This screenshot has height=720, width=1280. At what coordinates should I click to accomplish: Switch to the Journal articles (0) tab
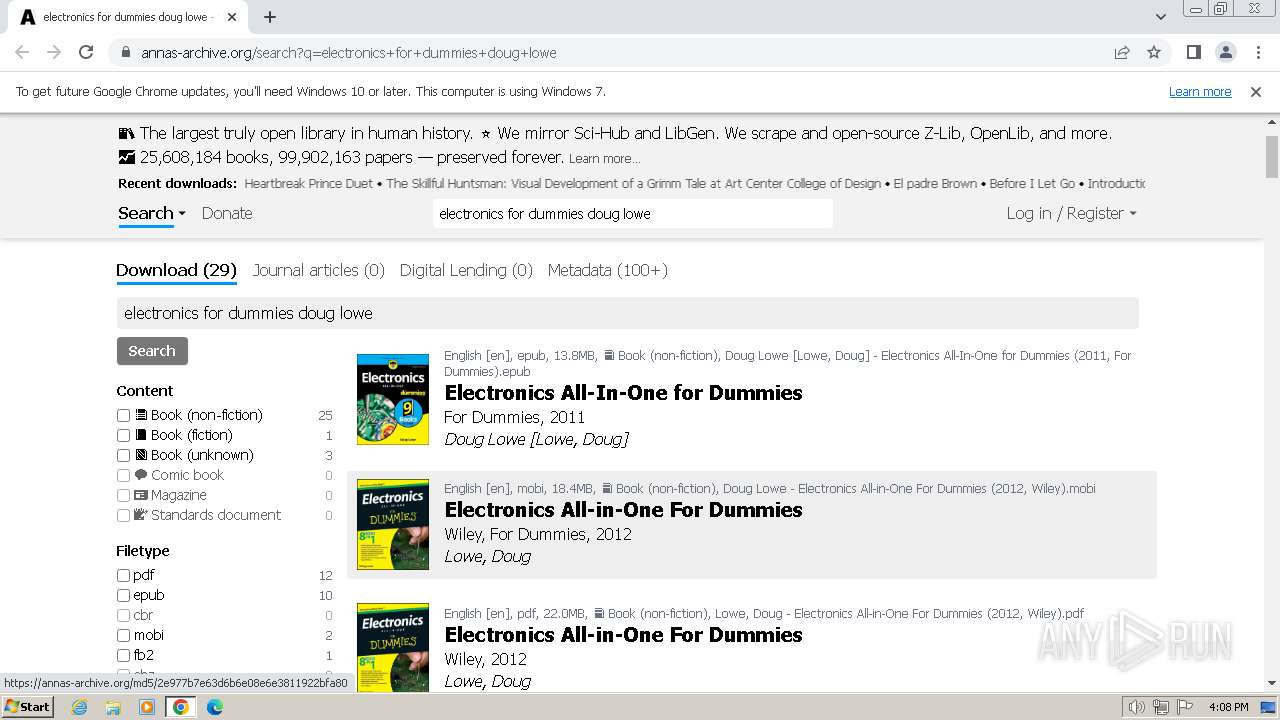point(319,270)
